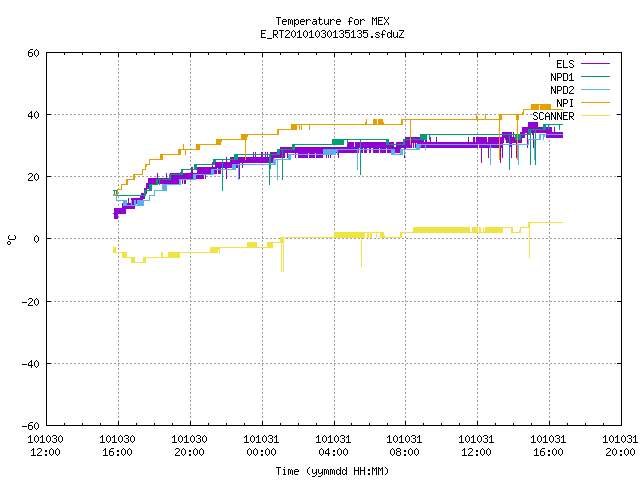This screenshot has height=480, width=640.
Task: Click the 'Time (yymmdd HH:MM)' axis title
Action: pos(332,471)
